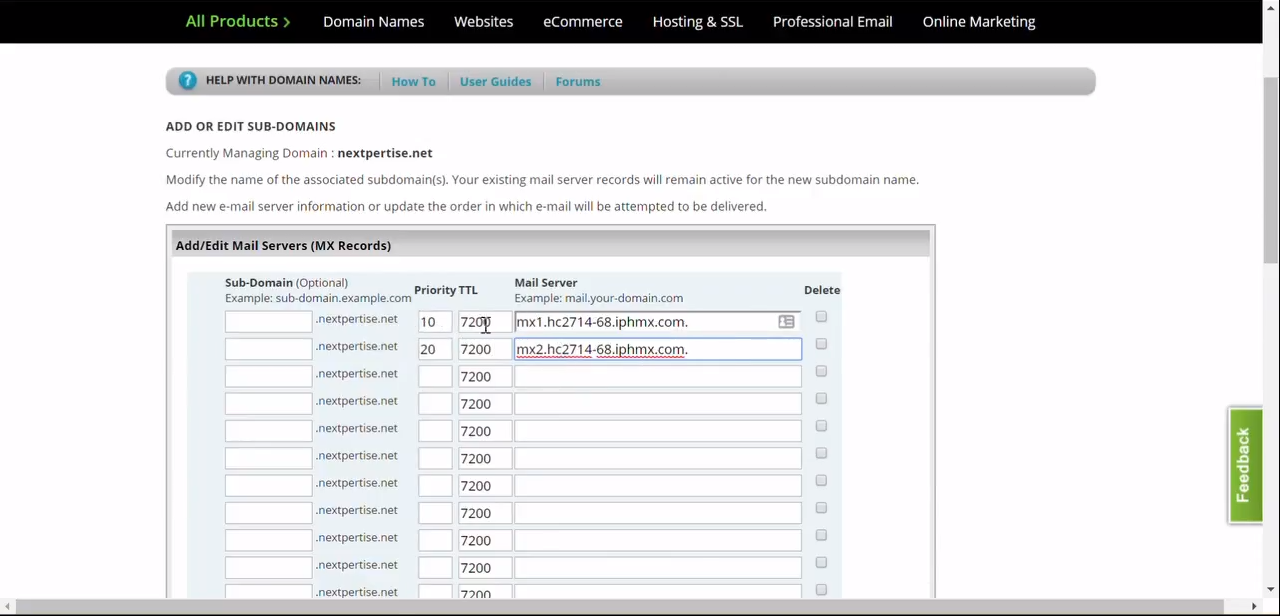Click the TTL field in the mx2 row
Viewport: 1280px width, 616px height.
point(485,349)
